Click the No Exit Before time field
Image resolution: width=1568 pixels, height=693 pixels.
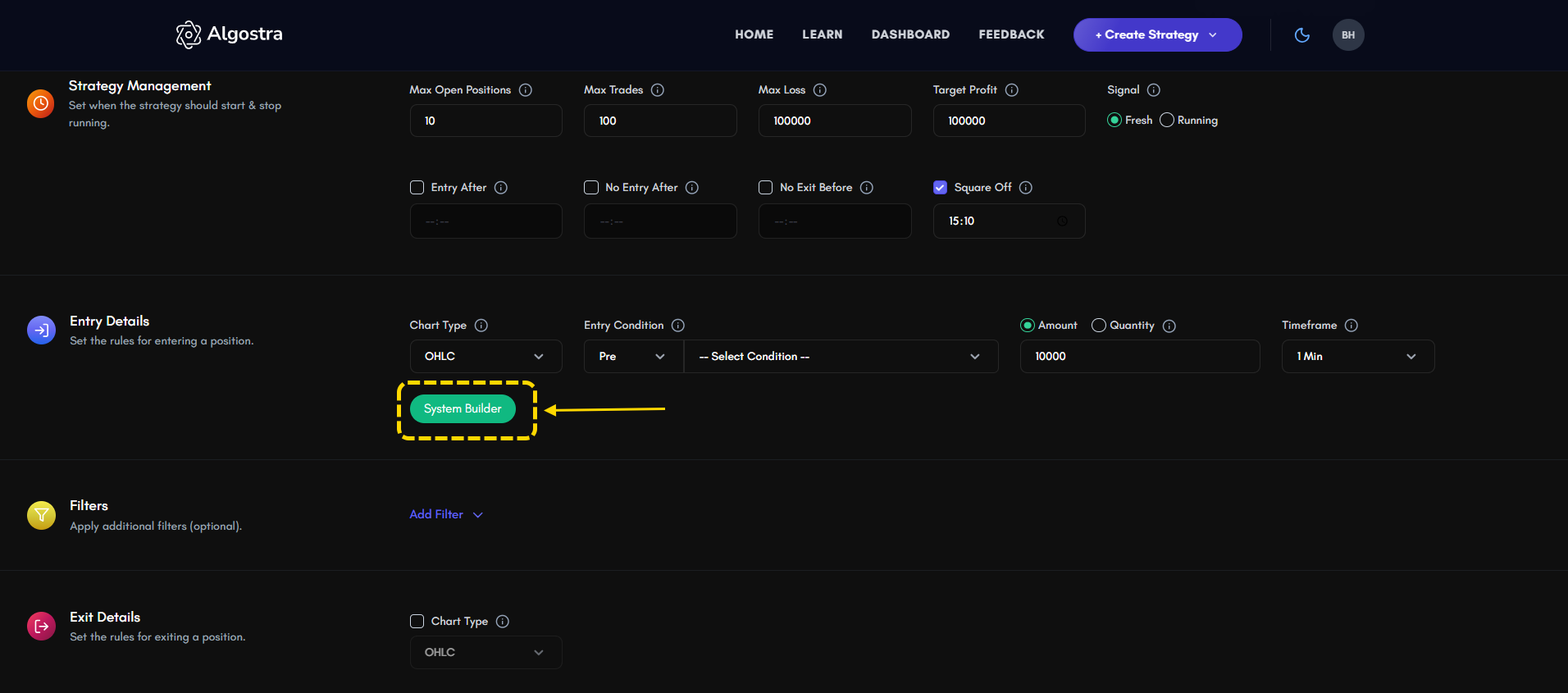pyautogui.click(x=835, y=221)
